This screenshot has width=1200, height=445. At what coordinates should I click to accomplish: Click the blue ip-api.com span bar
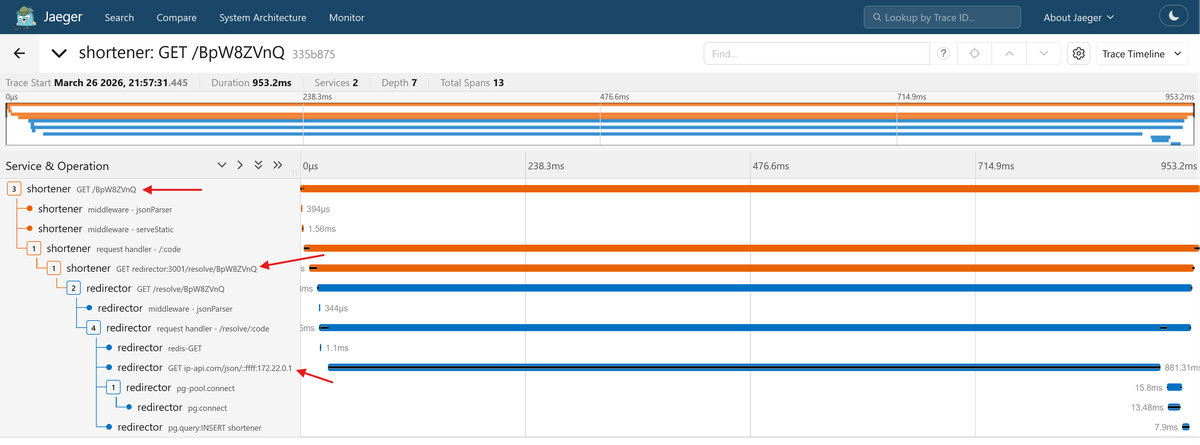744,367
